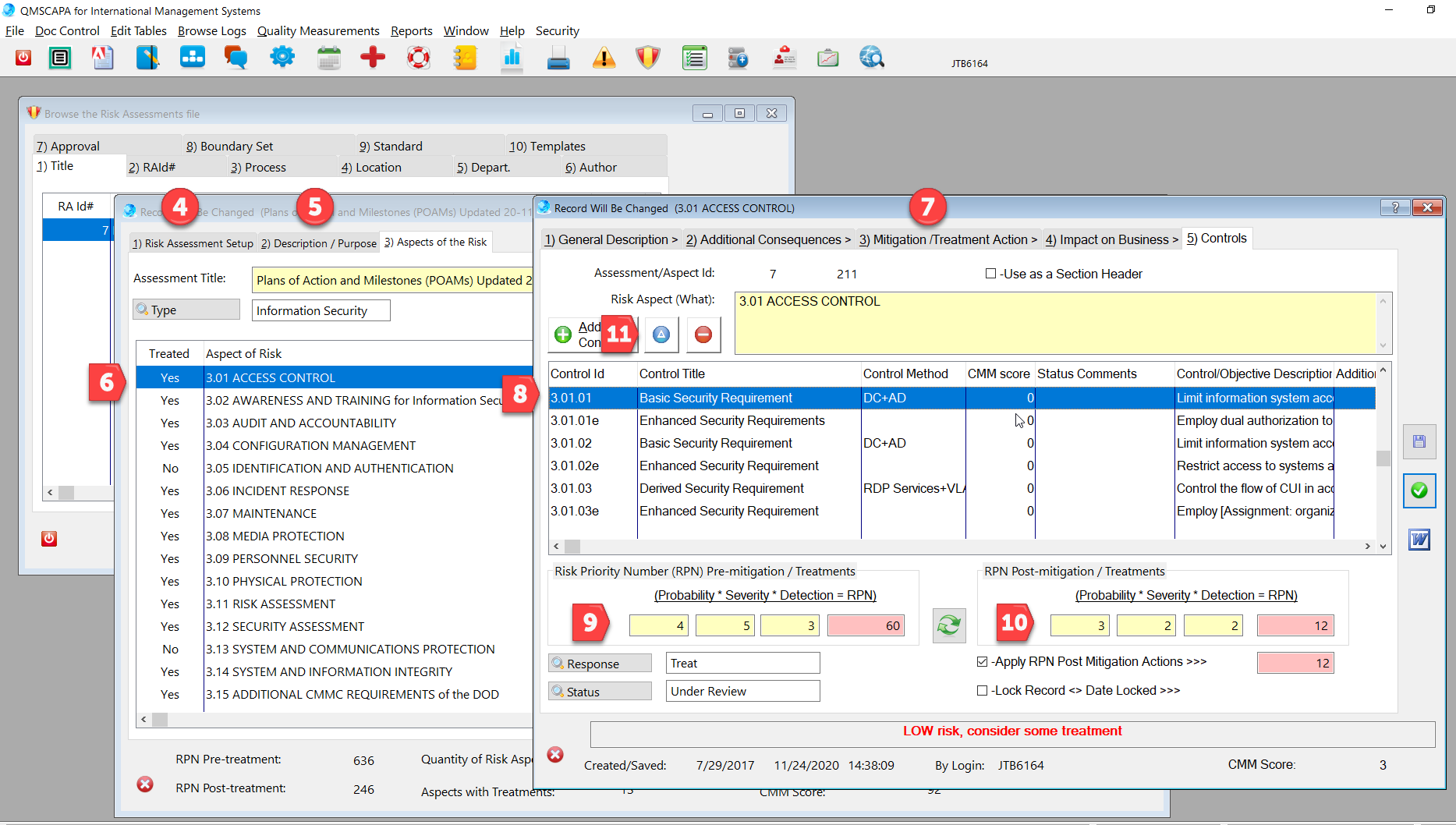Click the red cross icon in main toolbar
The height and width of the screenshot is (825, 1456).
pos(373,58)
